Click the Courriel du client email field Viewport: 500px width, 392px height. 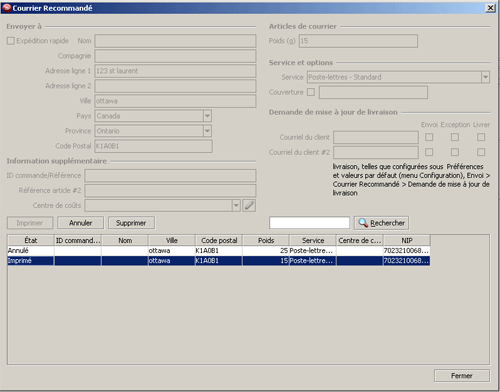point(376,137)
